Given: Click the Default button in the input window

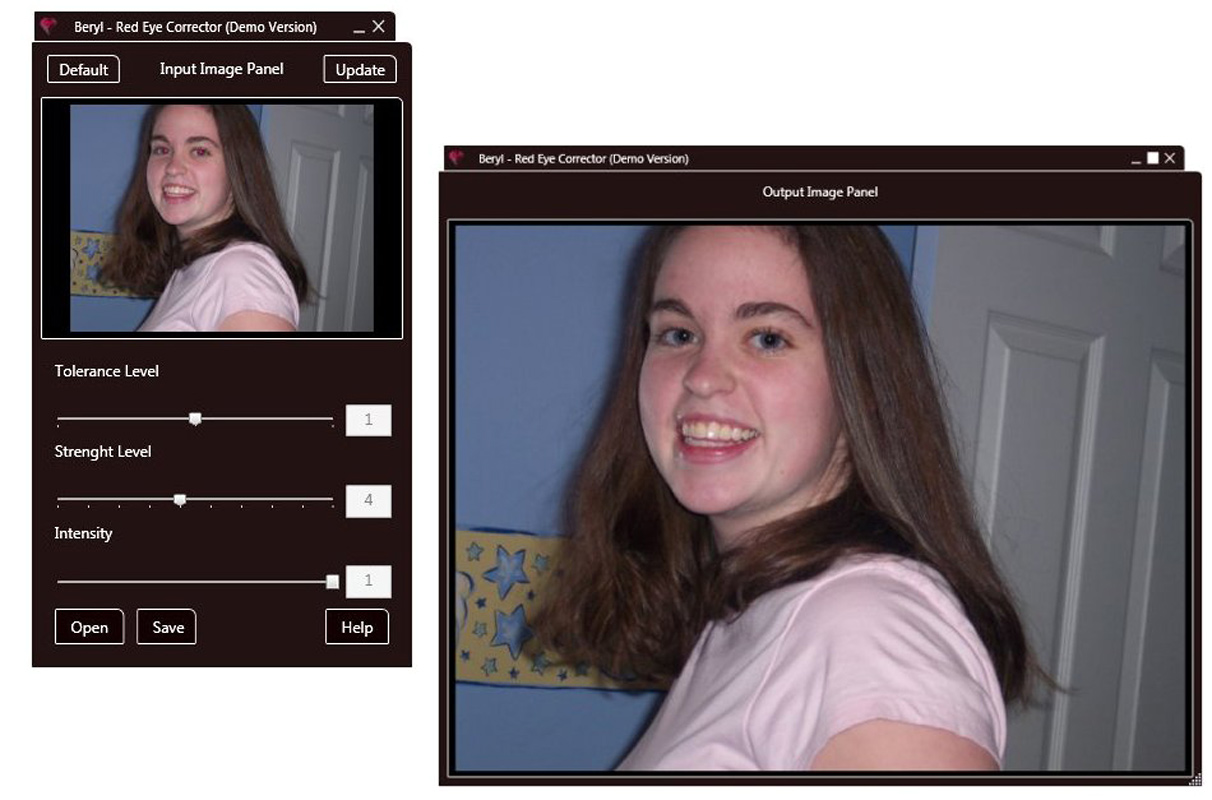Looking at the screenshot, I should click(x=84, y=69).
